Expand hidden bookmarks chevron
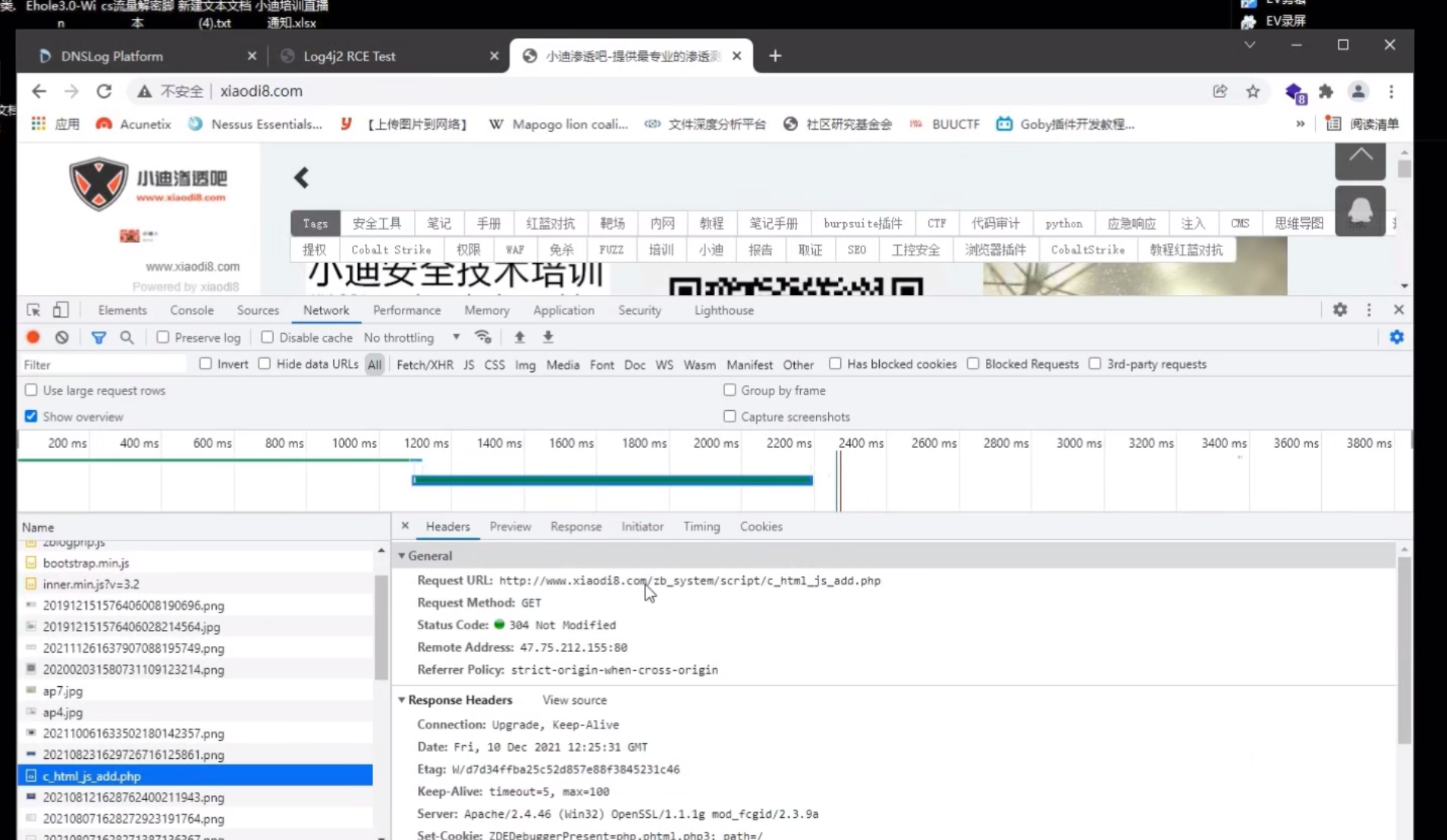The width and height of the screenshot is (1447, 840). [x=1300, y=124]
